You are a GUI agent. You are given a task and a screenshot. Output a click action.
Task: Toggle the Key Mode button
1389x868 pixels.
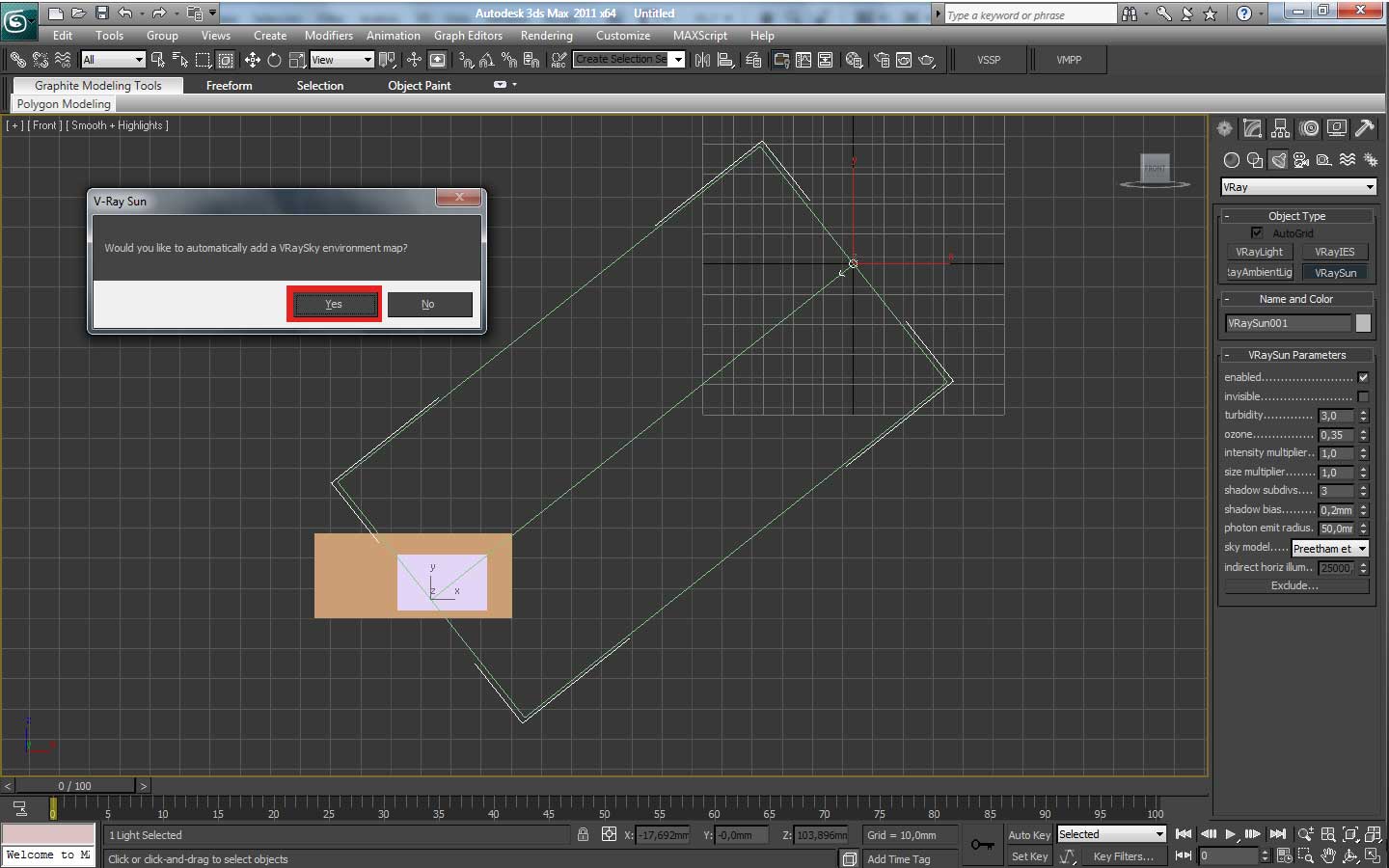pyautogui.click(x=1184, y=855)
